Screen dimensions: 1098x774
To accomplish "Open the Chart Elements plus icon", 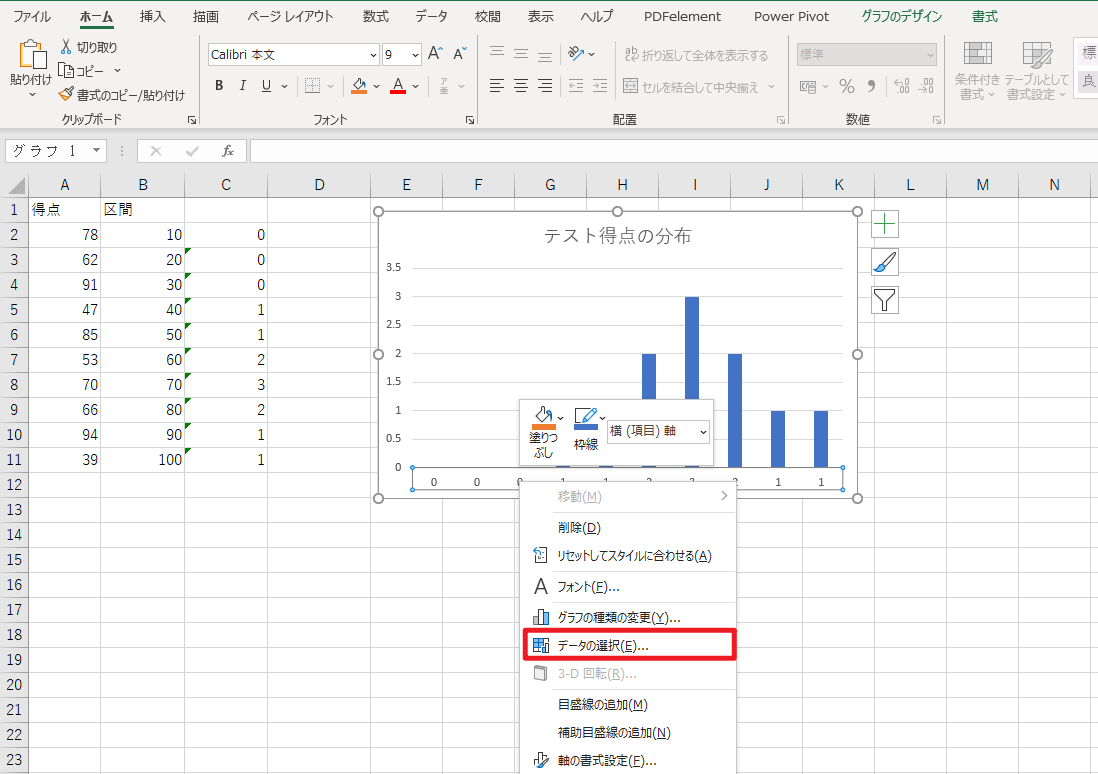I will click(885, 224).
